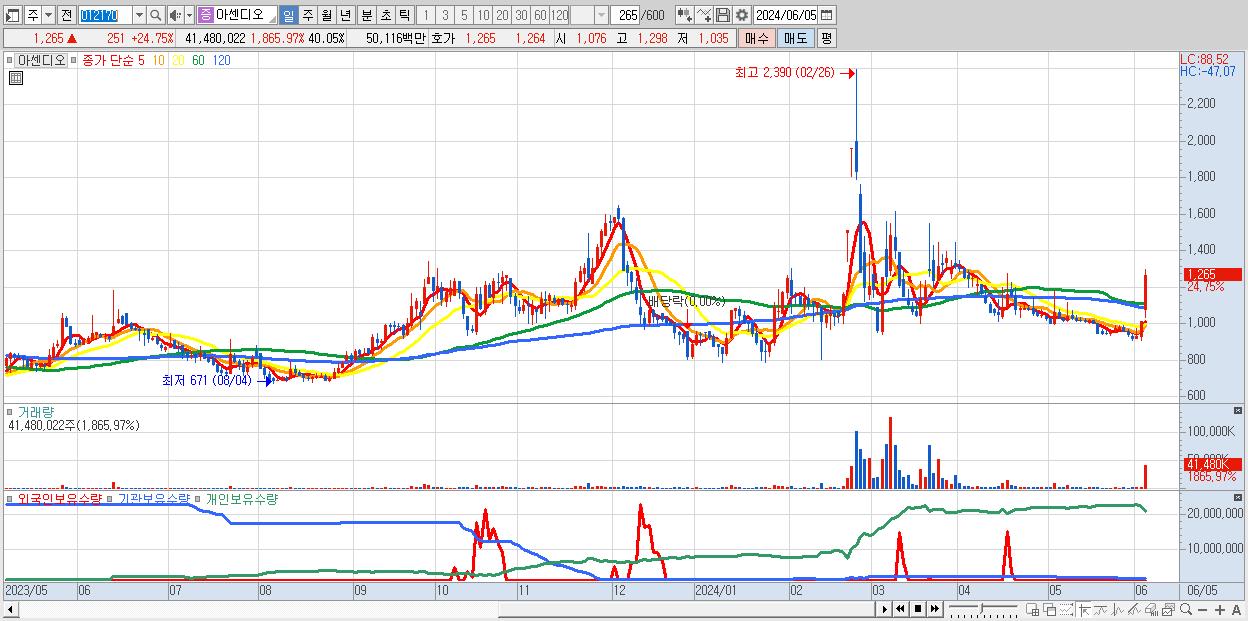The image size is (1248, 621).
Task: Toggle the small box beside 종가 단순
Action: click(x=75, y=60)
